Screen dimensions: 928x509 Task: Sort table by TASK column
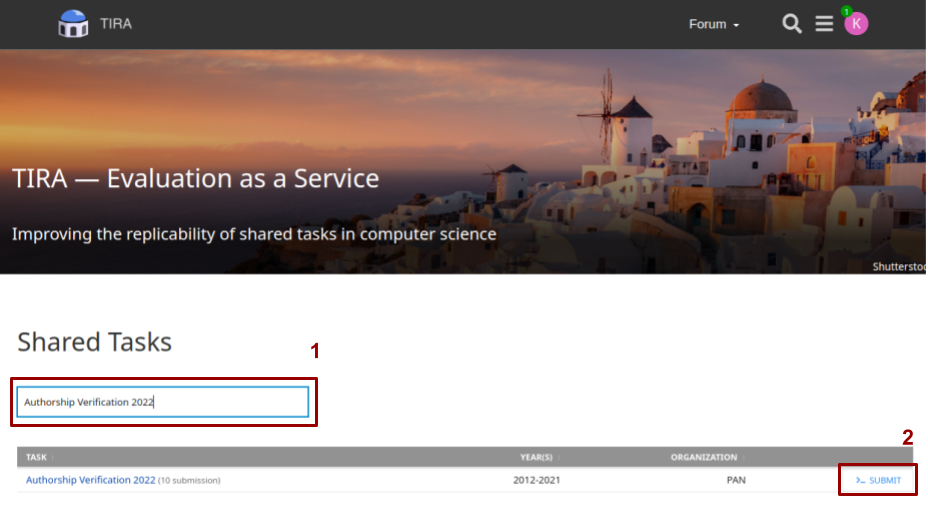pyautogui.click(x=39, y=457)
